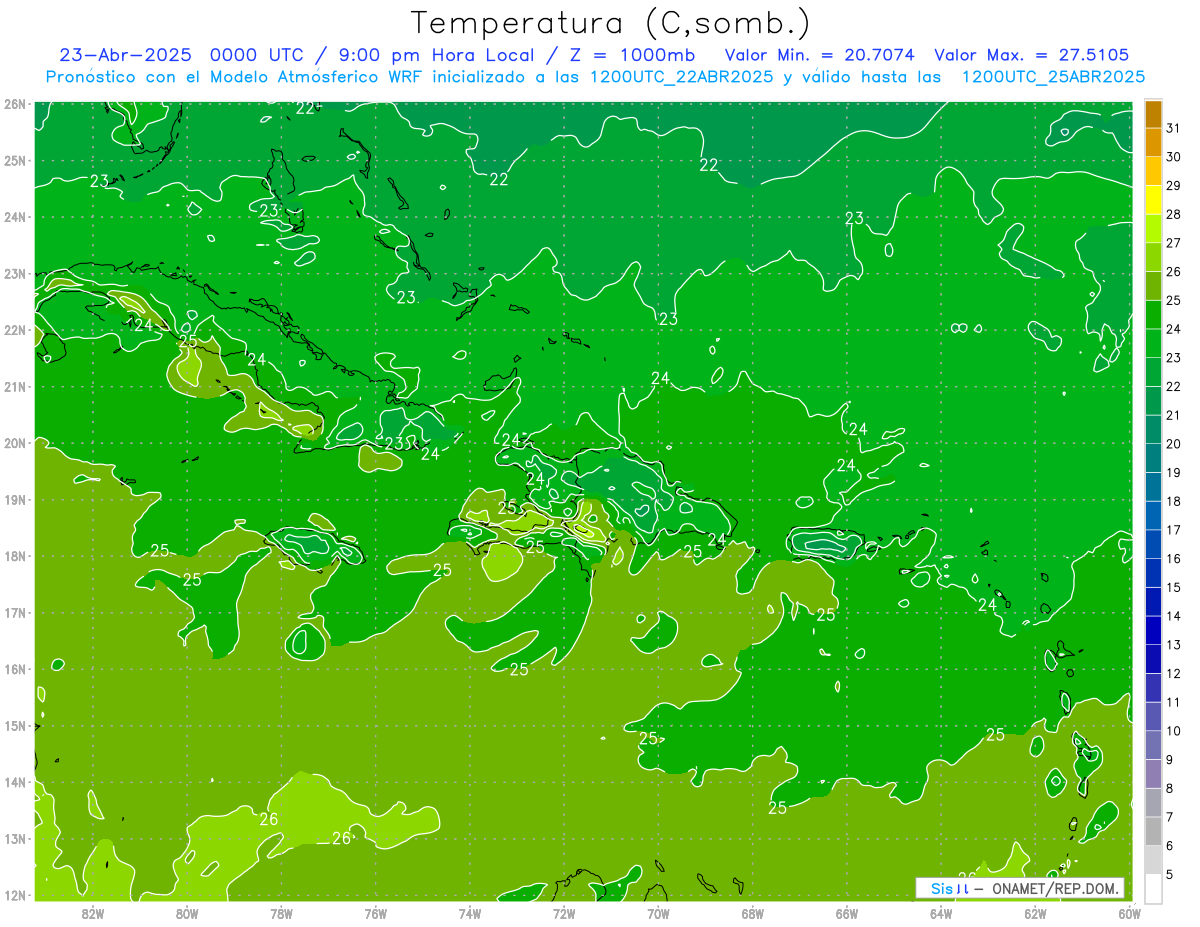Click the 19 label on the color scale
Viewport: 1200px width, 927px height.
pyautogui.click(x=1174, y=472)
